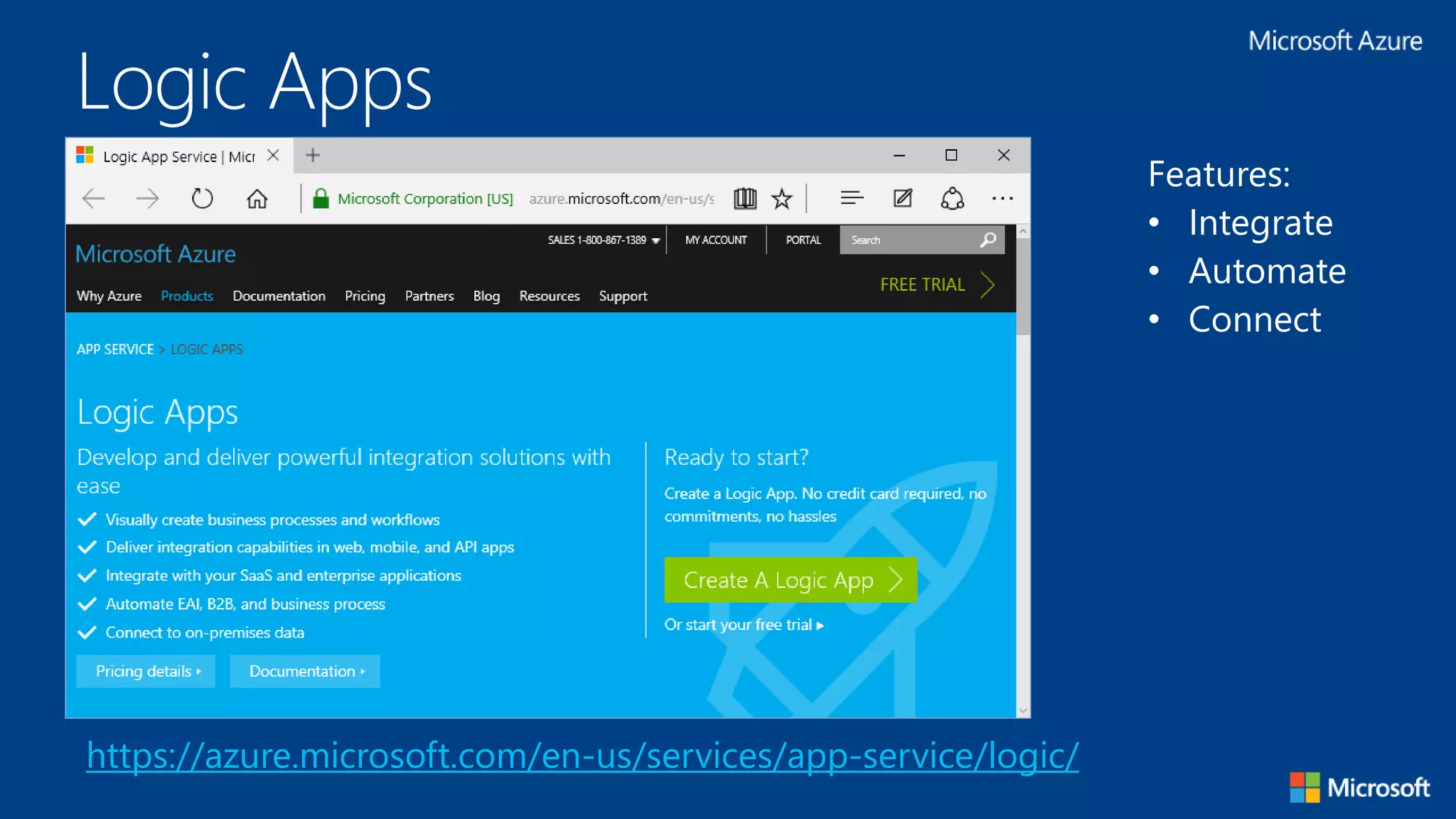Click the chevron next to FREE TRIAL
This screenshot has width=1456, height=819.
click(x=987, y=284)
